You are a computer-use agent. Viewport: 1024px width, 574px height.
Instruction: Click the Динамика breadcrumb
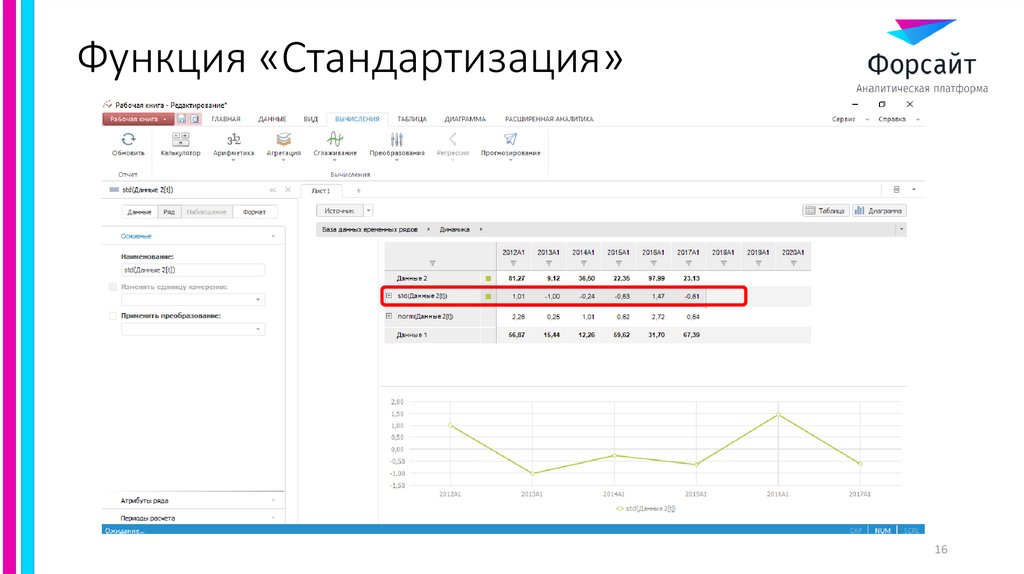(455, 229)
